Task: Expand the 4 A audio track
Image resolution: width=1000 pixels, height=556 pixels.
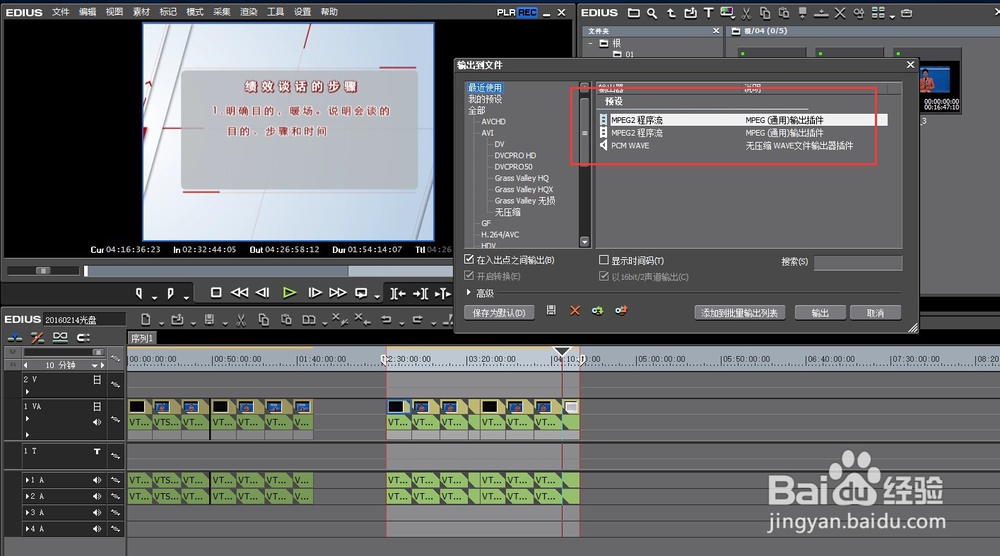Action: click(x=26, y=529)
